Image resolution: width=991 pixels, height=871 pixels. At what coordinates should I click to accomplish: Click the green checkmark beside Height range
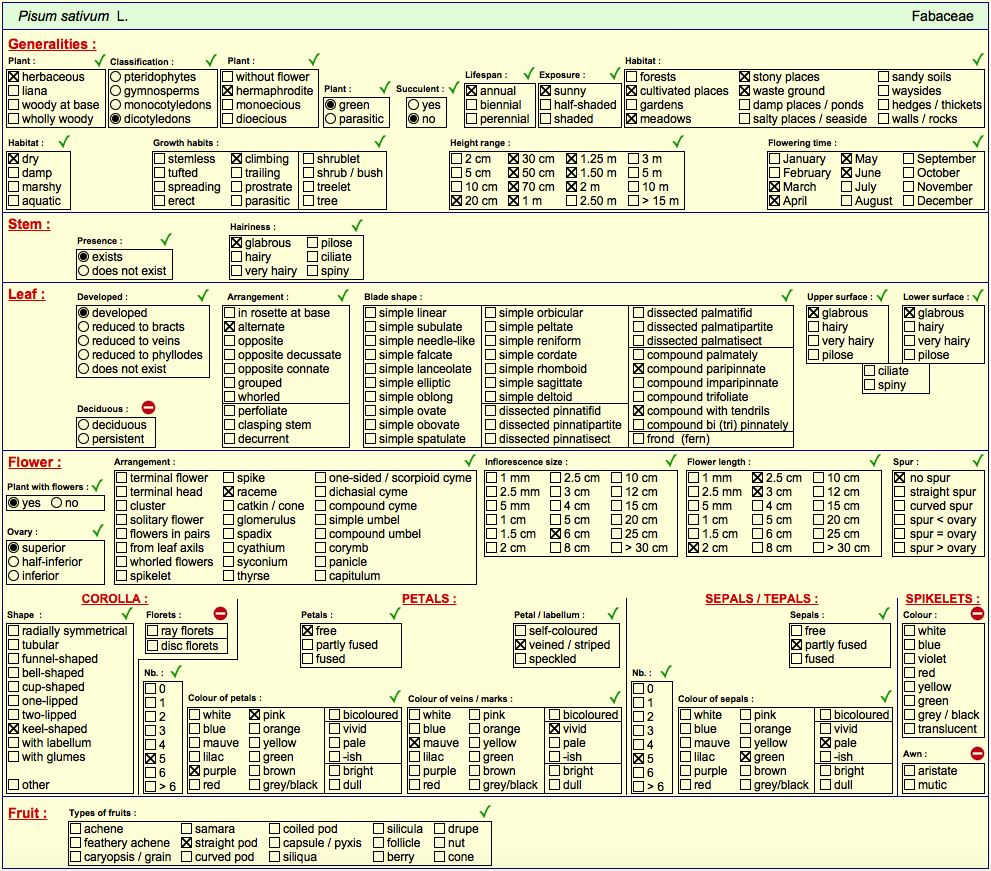pyautogui.click(x=678, y=142)
